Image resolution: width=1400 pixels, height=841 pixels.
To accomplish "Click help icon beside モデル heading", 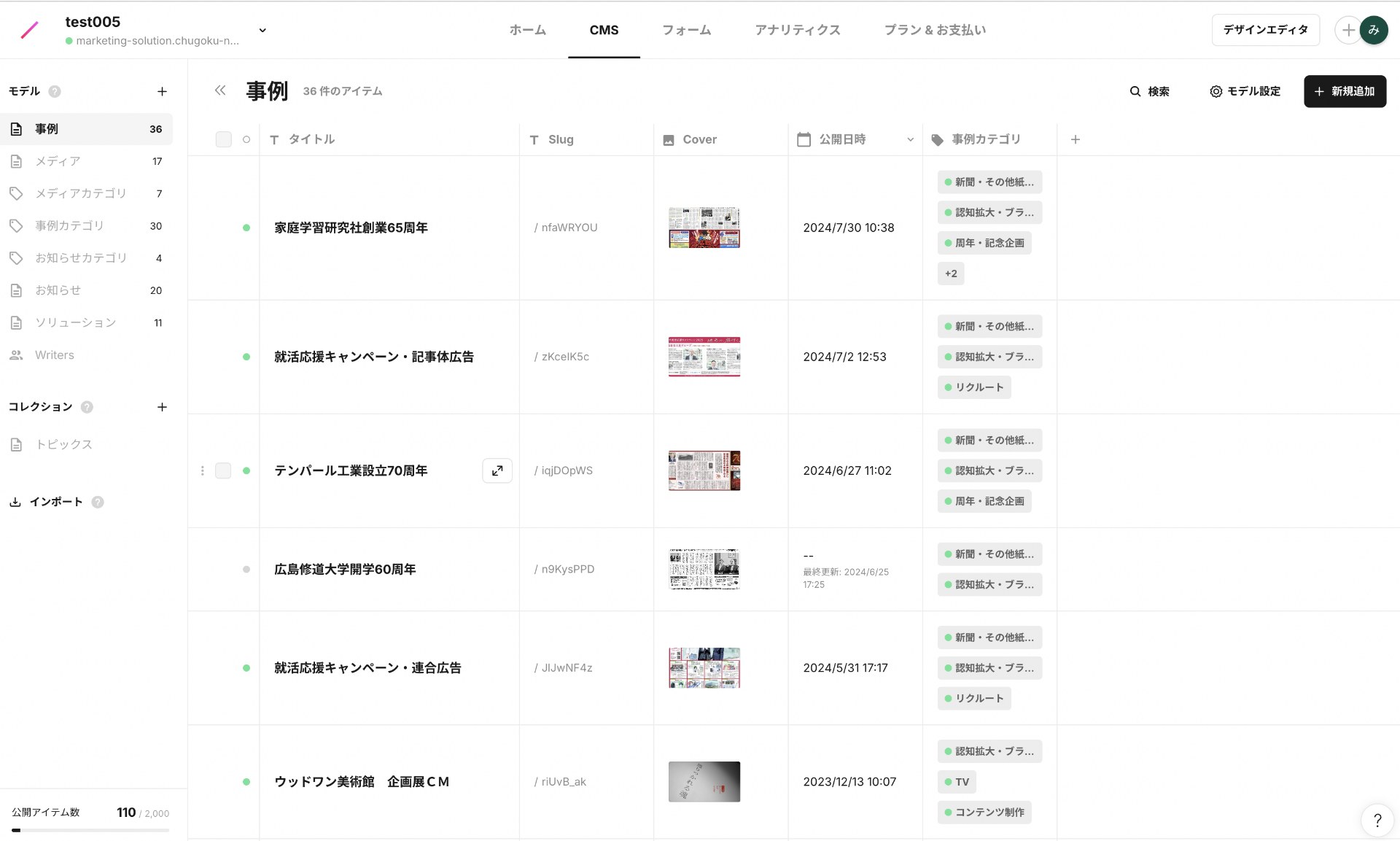I will [55, 91].
